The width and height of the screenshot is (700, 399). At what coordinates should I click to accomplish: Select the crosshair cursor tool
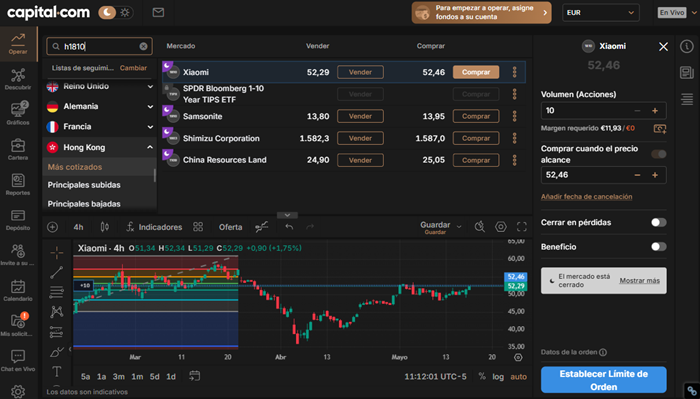point(57,253)
